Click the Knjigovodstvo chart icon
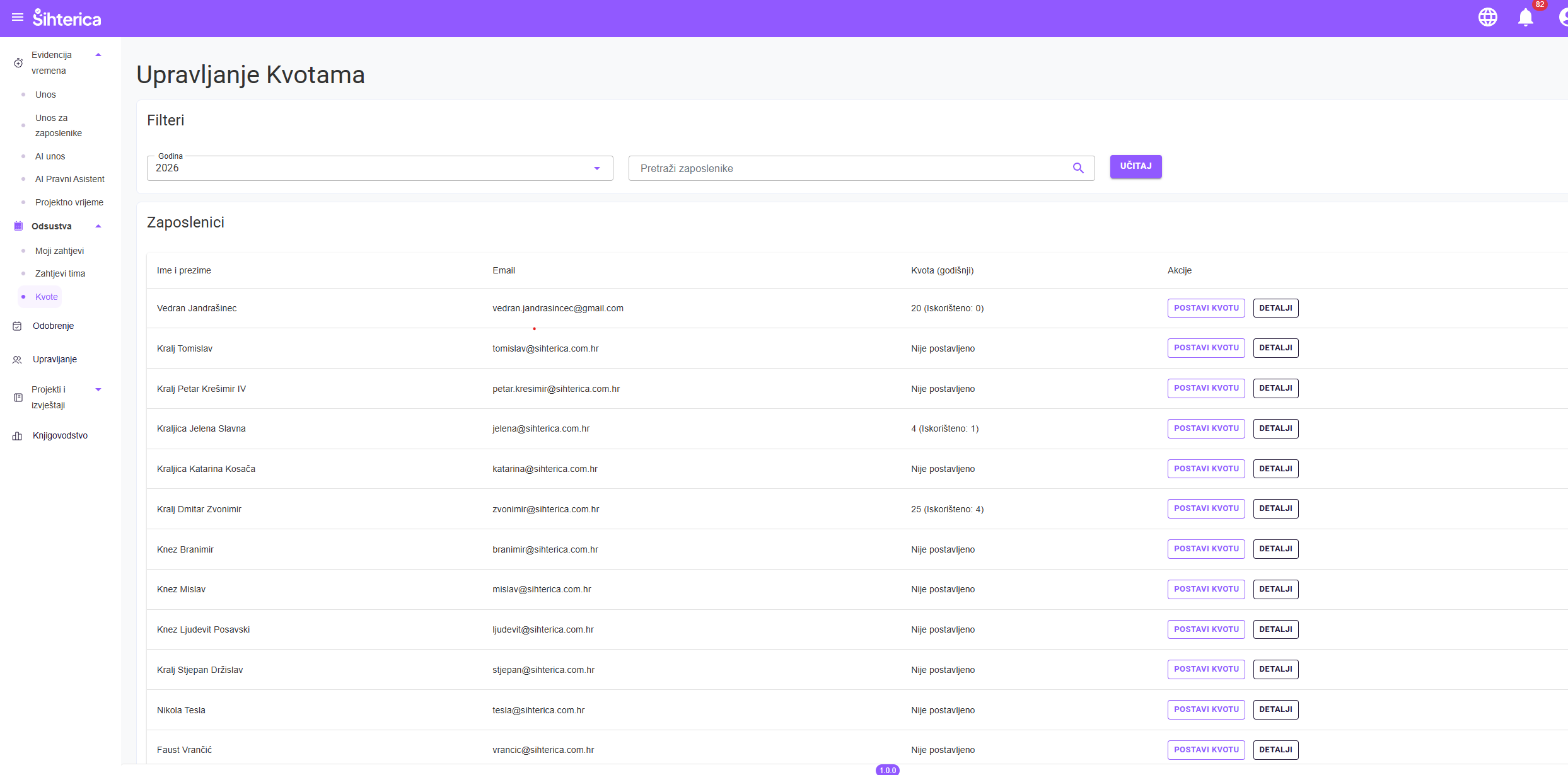Viewport: 1568px width, 775px height. 18,436
